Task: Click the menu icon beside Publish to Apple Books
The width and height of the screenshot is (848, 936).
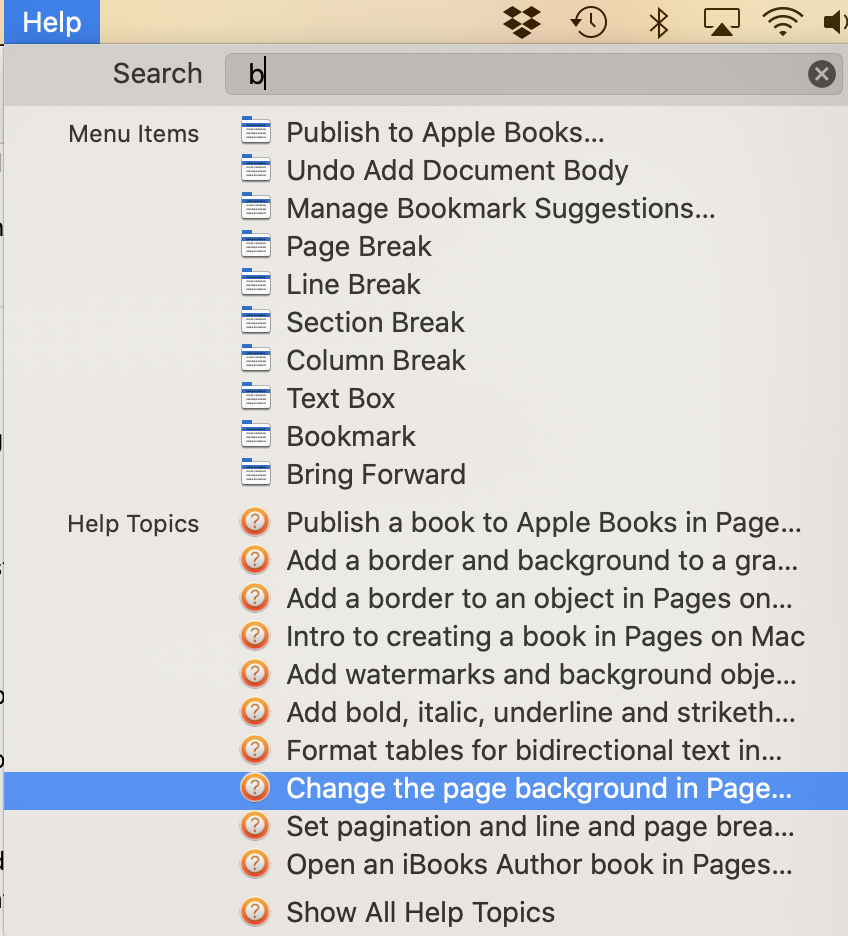Action: pyautogui.click(x=256, y=130)
